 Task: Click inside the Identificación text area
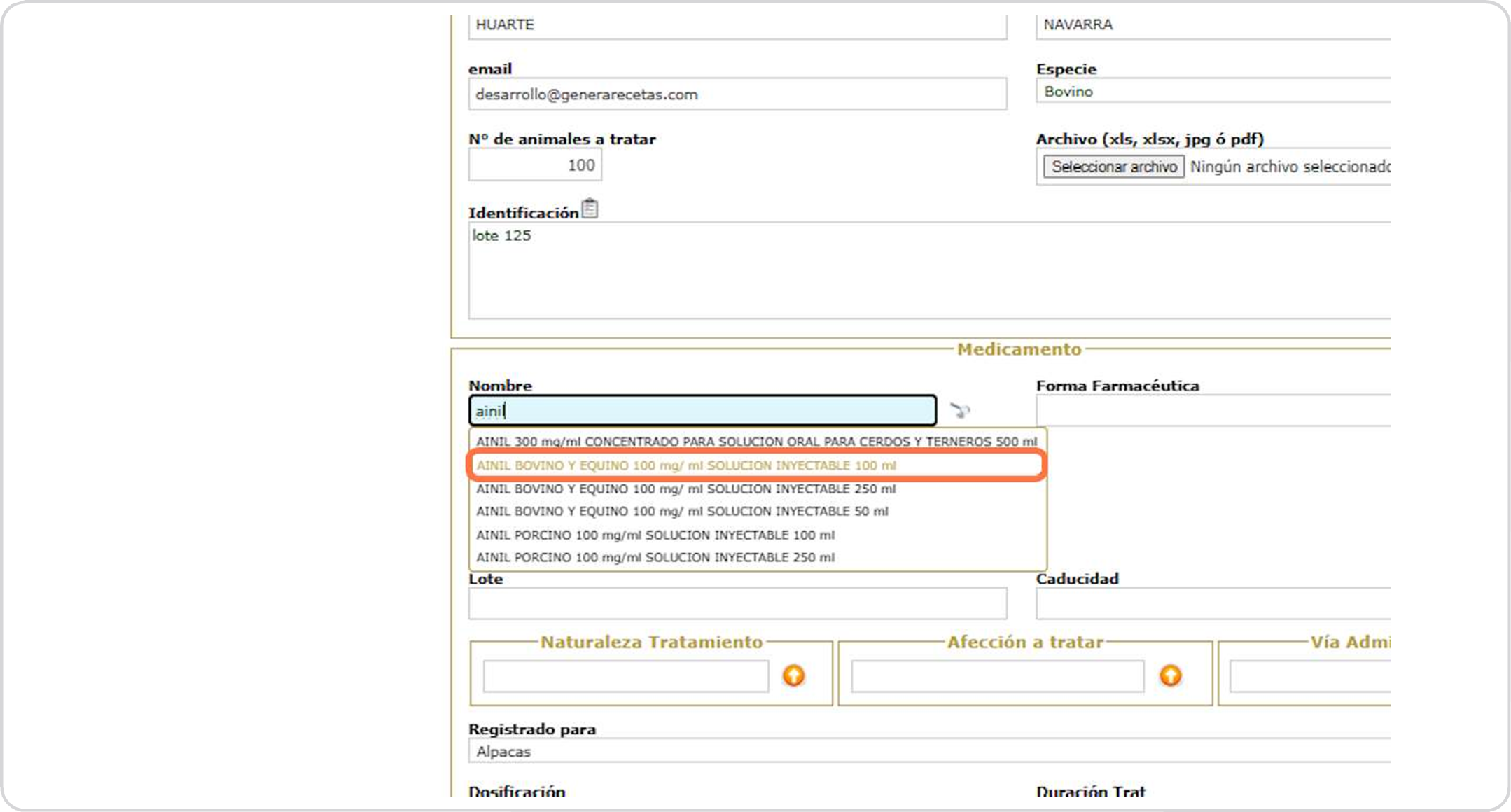click(x=928, y=270)
